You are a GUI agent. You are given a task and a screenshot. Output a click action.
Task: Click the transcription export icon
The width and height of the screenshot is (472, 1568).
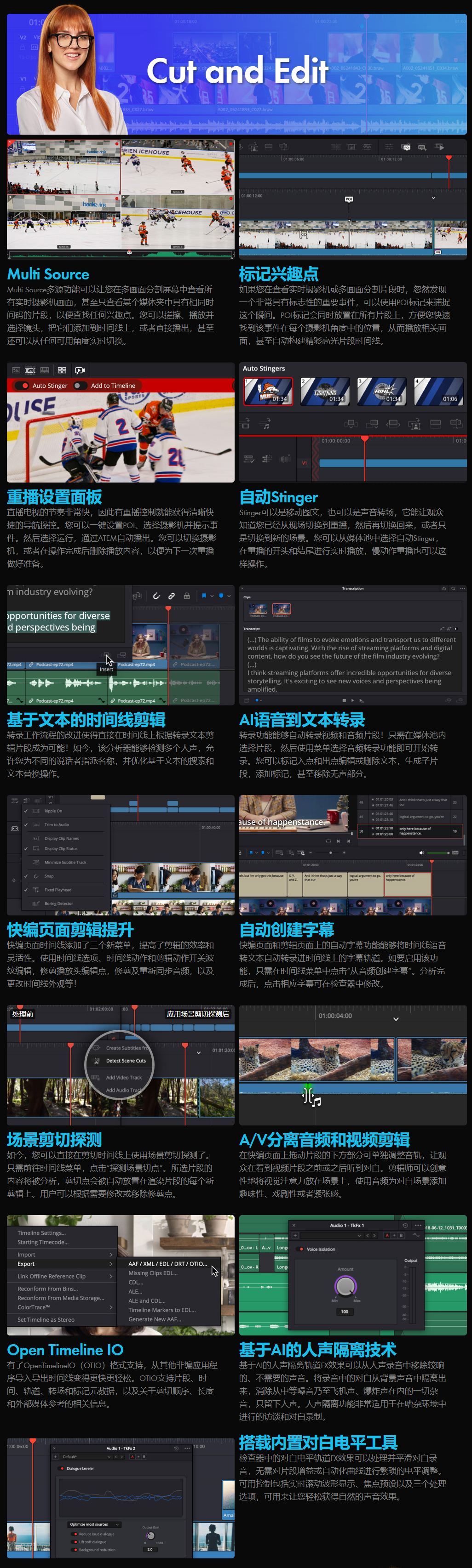point(443,589)
